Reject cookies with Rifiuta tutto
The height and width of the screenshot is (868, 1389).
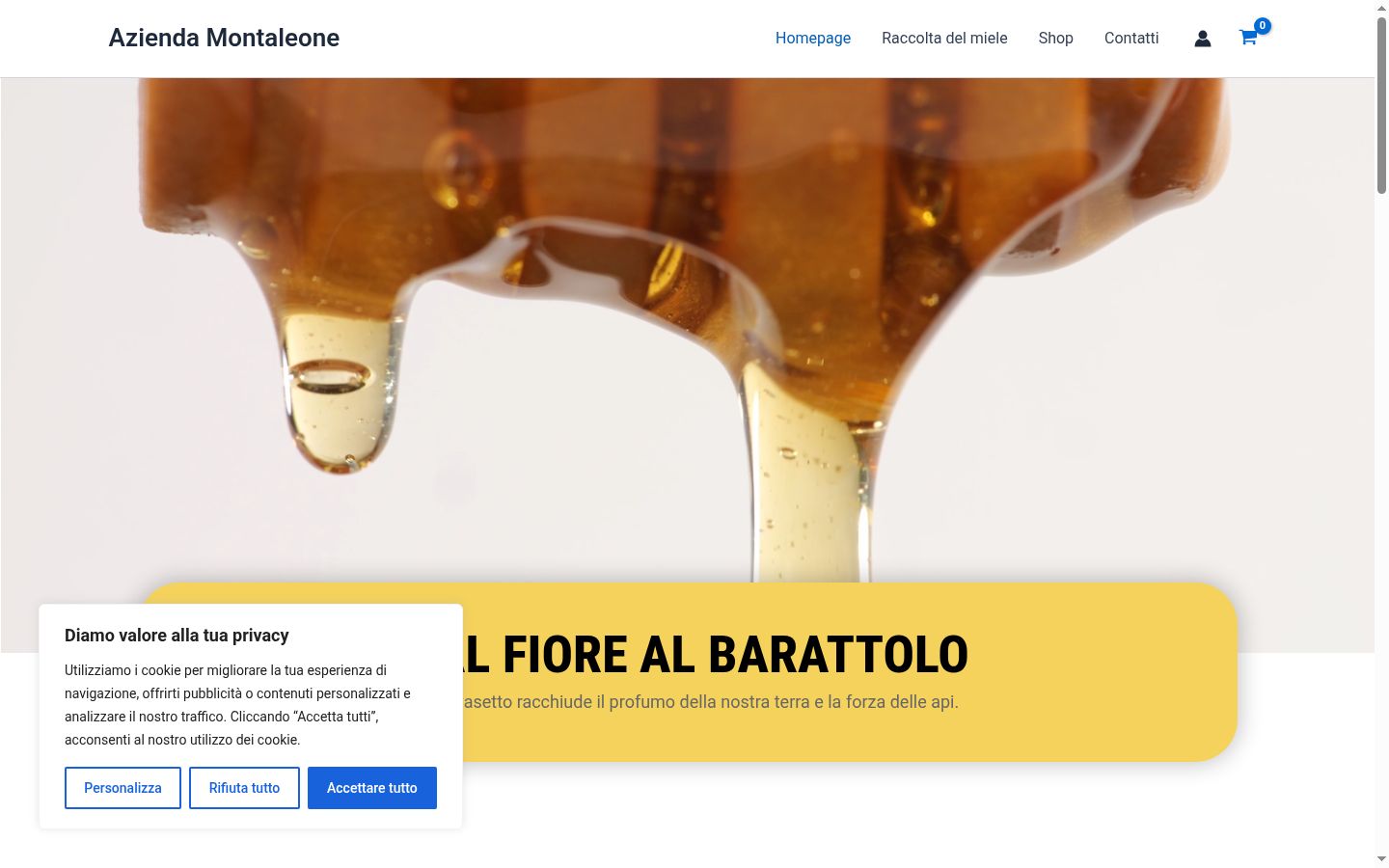coord(244,788)
